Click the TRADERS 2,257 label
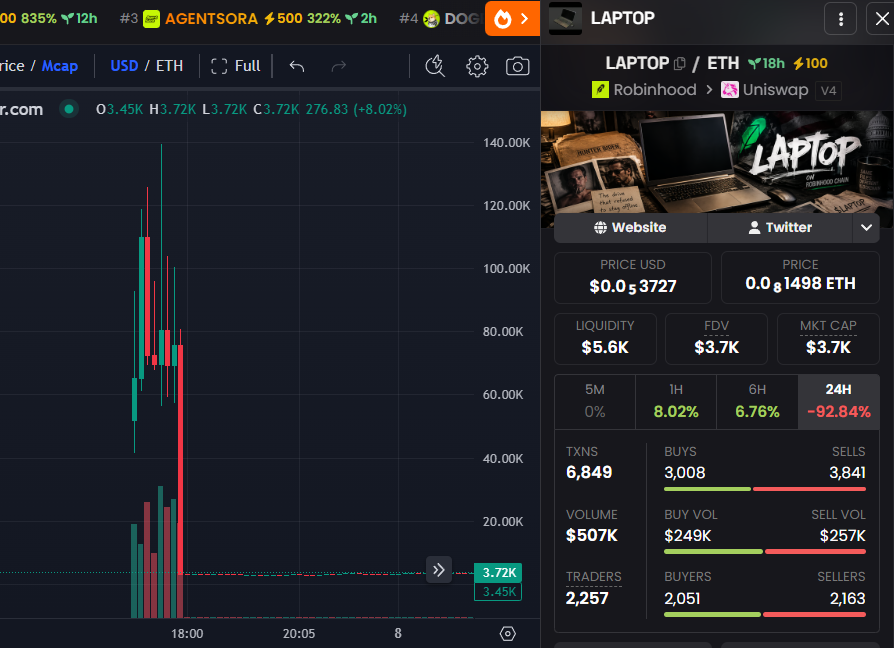 [594, 577]
